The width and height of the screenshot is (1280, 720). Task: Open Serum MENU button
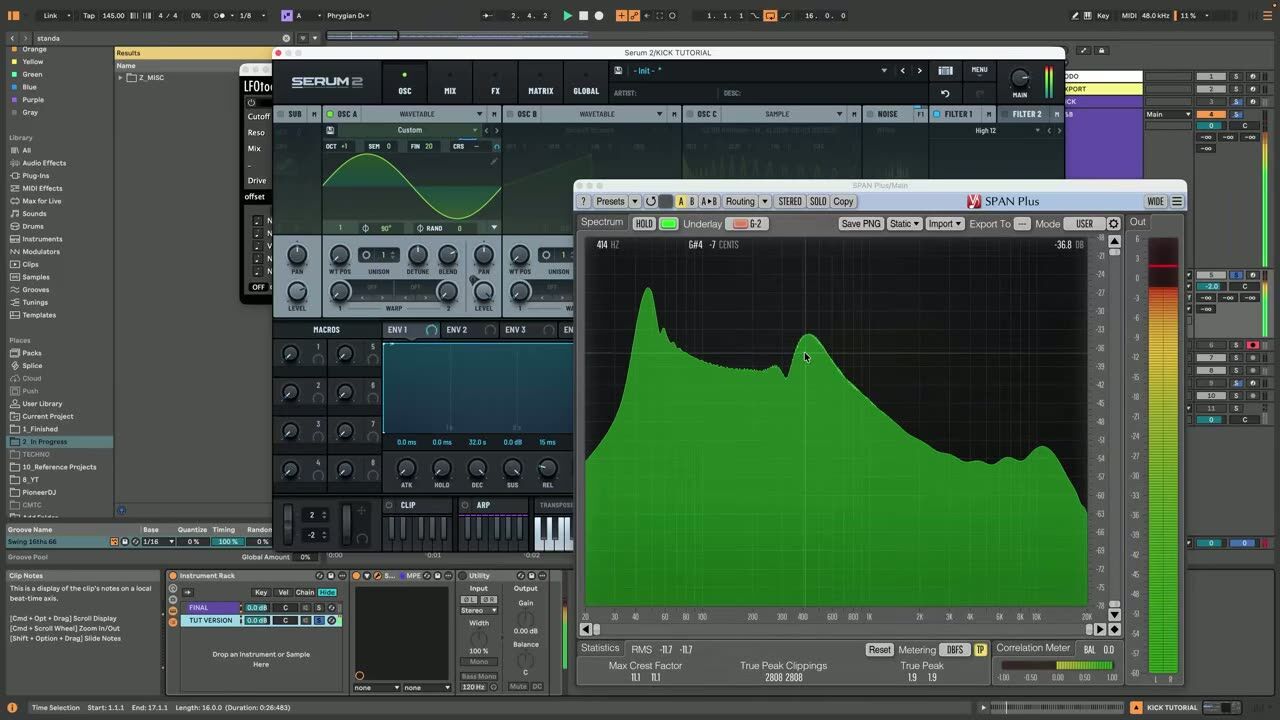979,70
